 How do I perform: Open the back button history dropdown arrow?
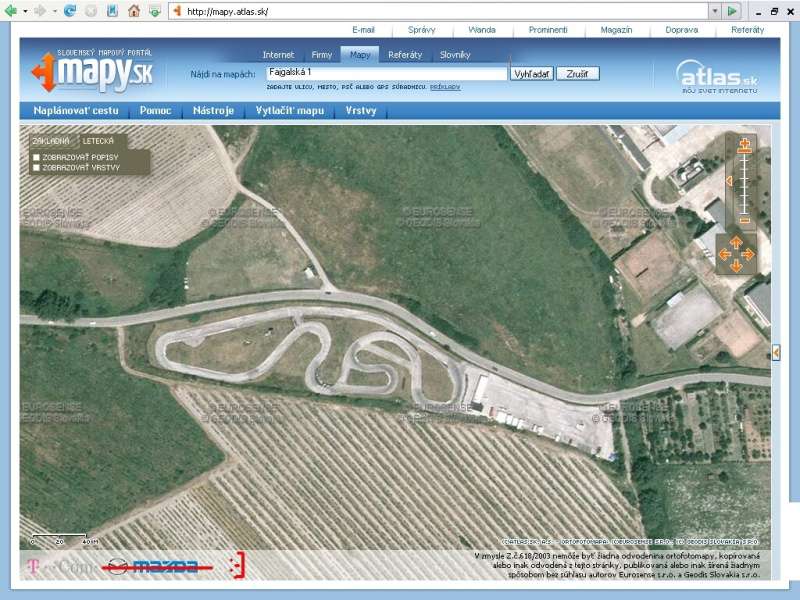pyautogui.click(x=25, y=11)
